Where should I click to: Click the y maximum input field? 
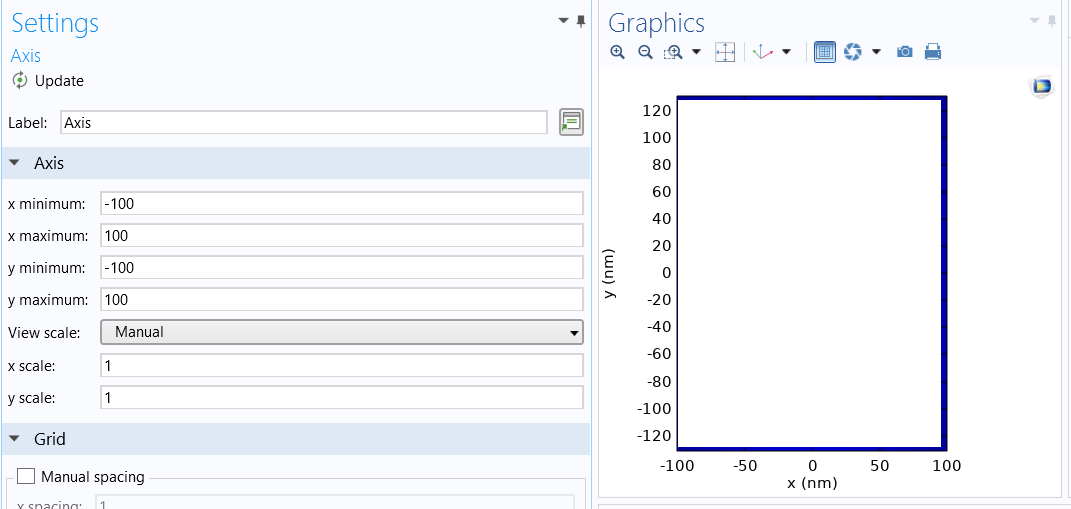(x=342, y=300)
